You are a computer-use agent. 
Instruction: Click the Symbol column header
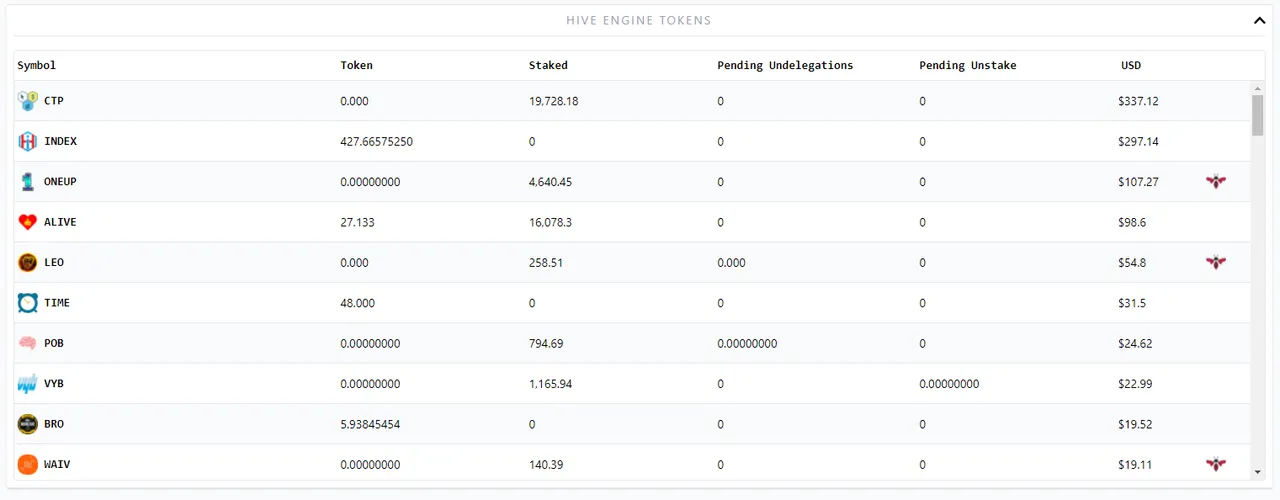tap(37, 66)
